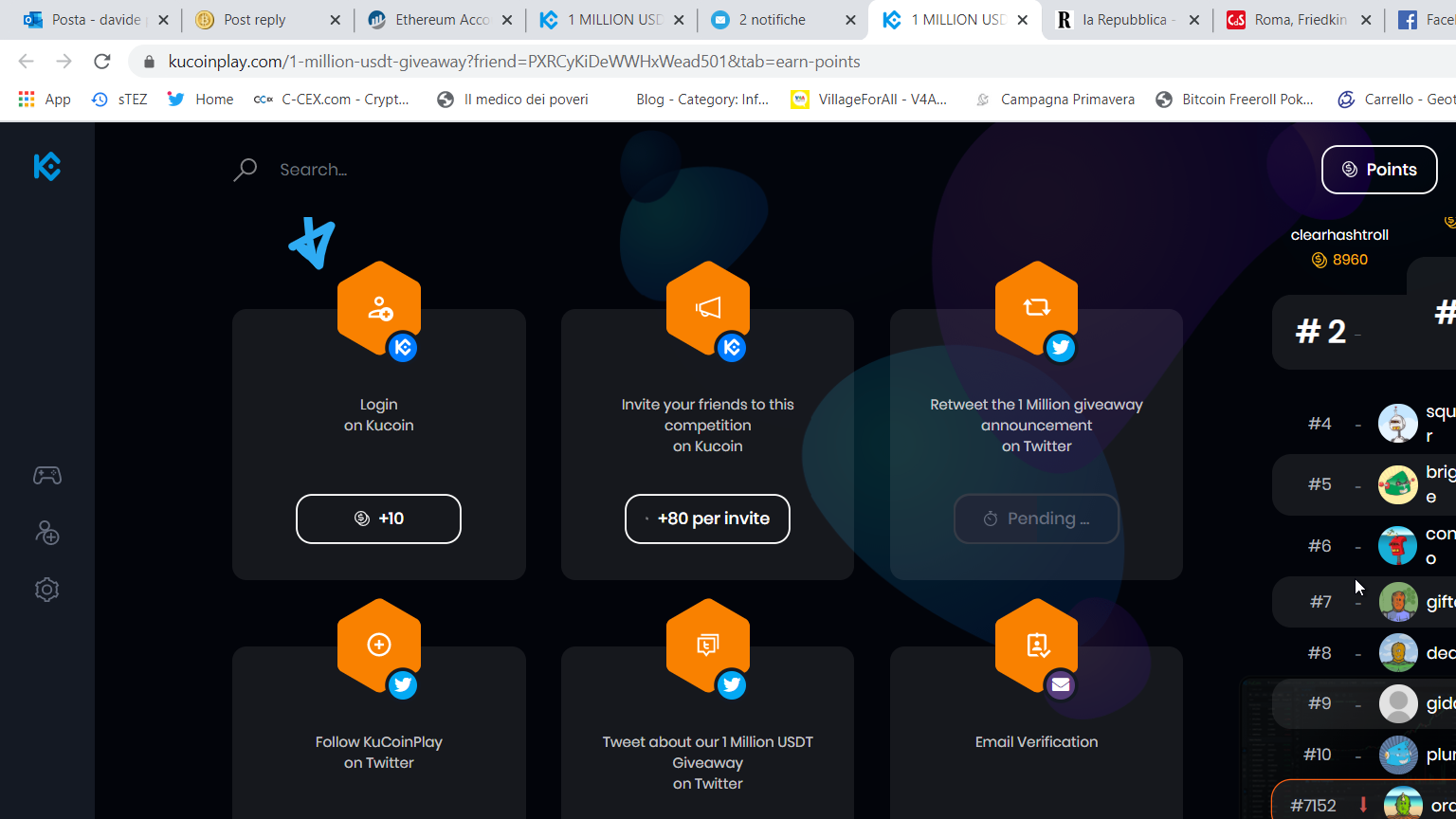Click the +10 points button
This screenshot has width=1456, height=819.
379,519
